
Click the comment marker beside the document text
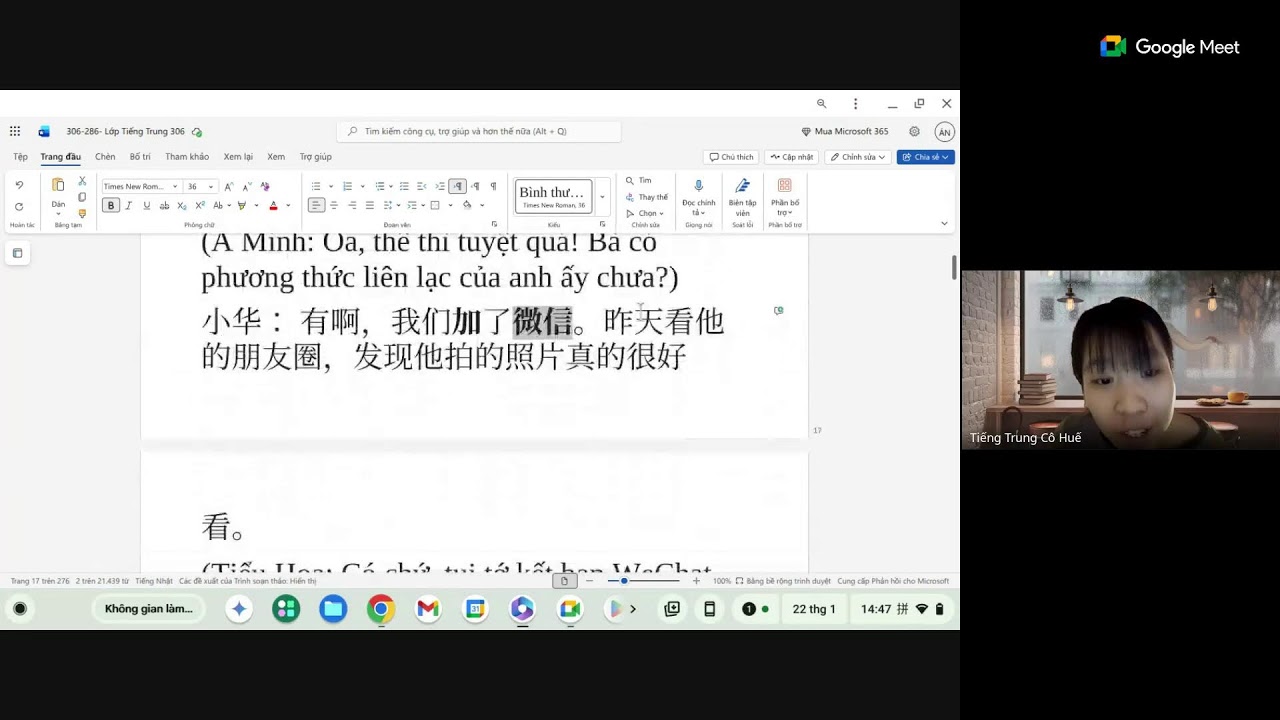tap(778, 311)
